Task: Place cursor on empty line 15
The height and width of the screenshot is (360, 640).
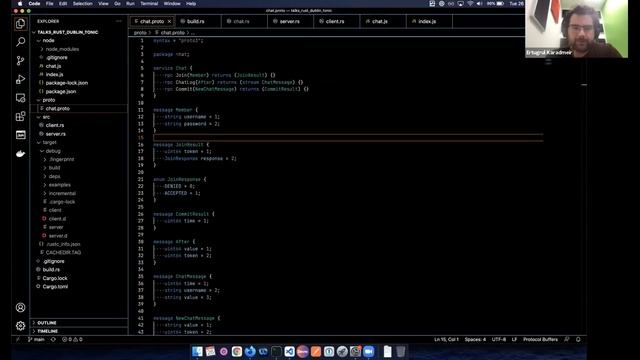Action: tap(348, 138)
